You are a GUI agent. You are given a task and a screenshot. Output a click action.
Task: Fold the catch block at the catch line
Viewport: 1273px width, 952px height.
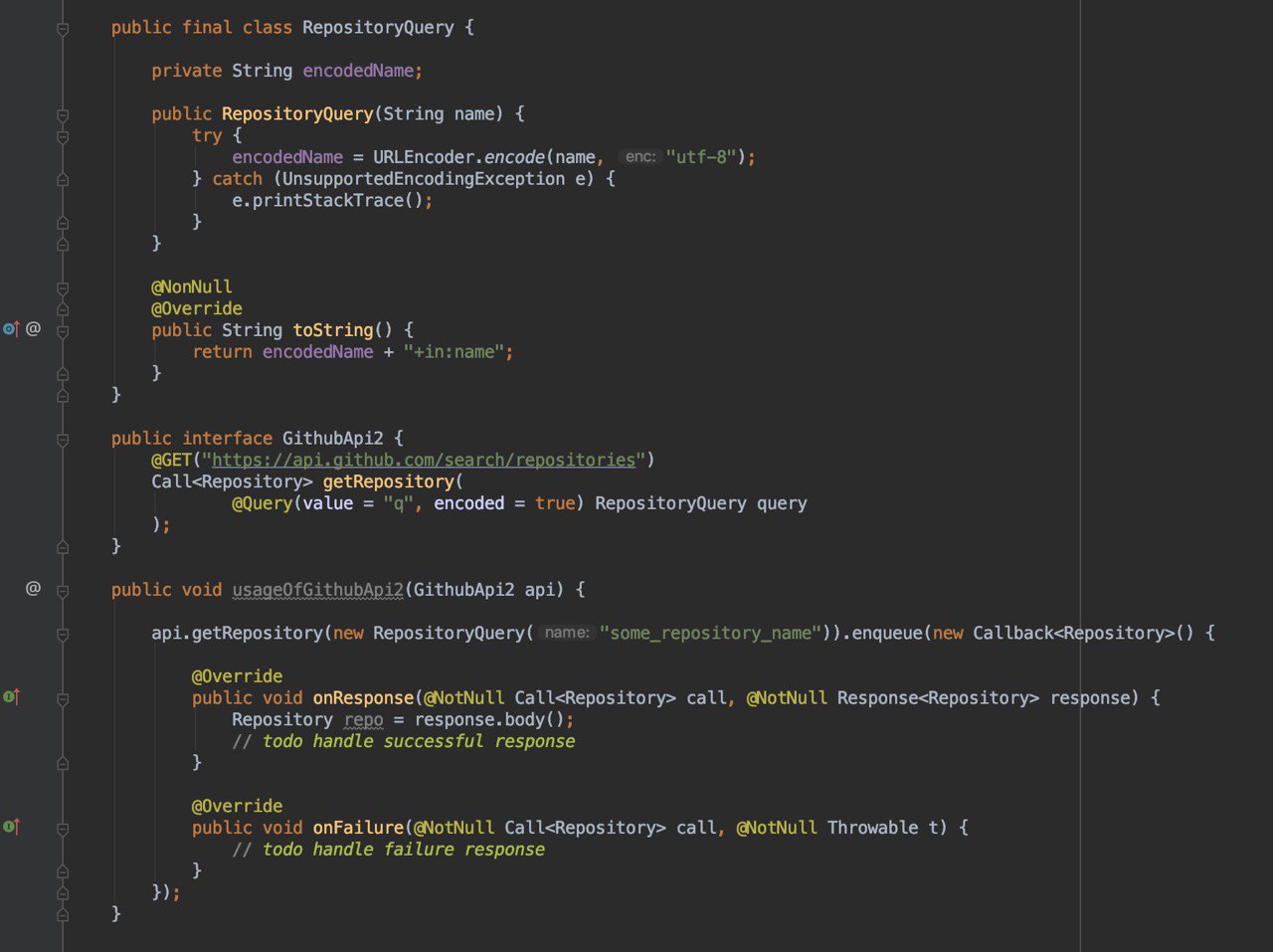pyautogui.click(x=63, y=180)
